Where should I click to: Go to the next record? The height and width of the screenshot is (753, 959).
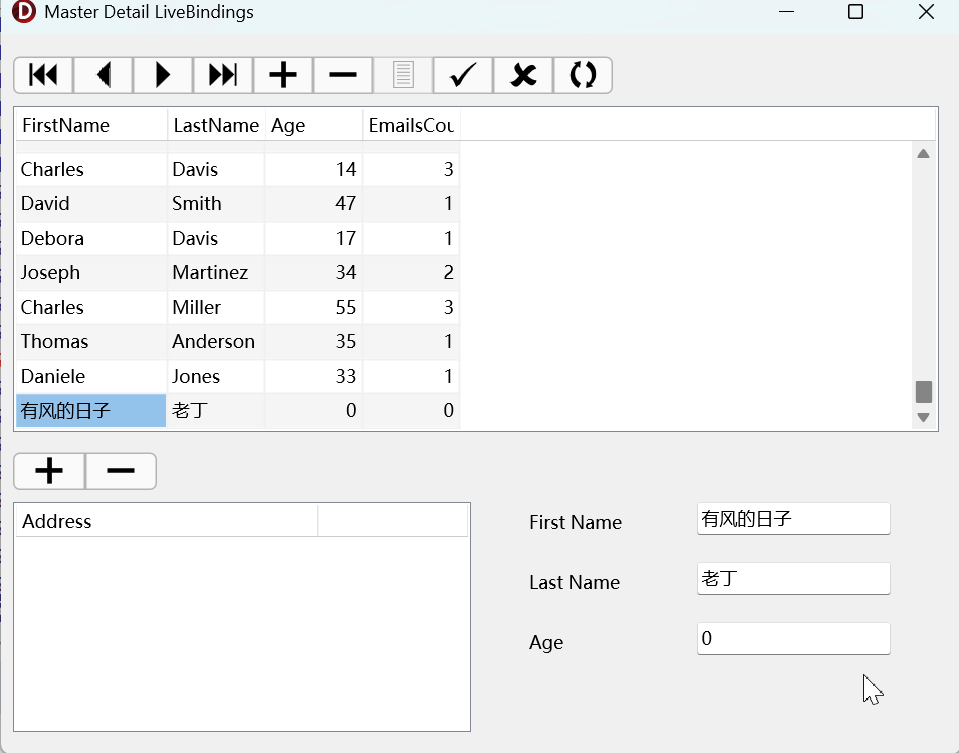pyautogui.click(x=163, y=75)
